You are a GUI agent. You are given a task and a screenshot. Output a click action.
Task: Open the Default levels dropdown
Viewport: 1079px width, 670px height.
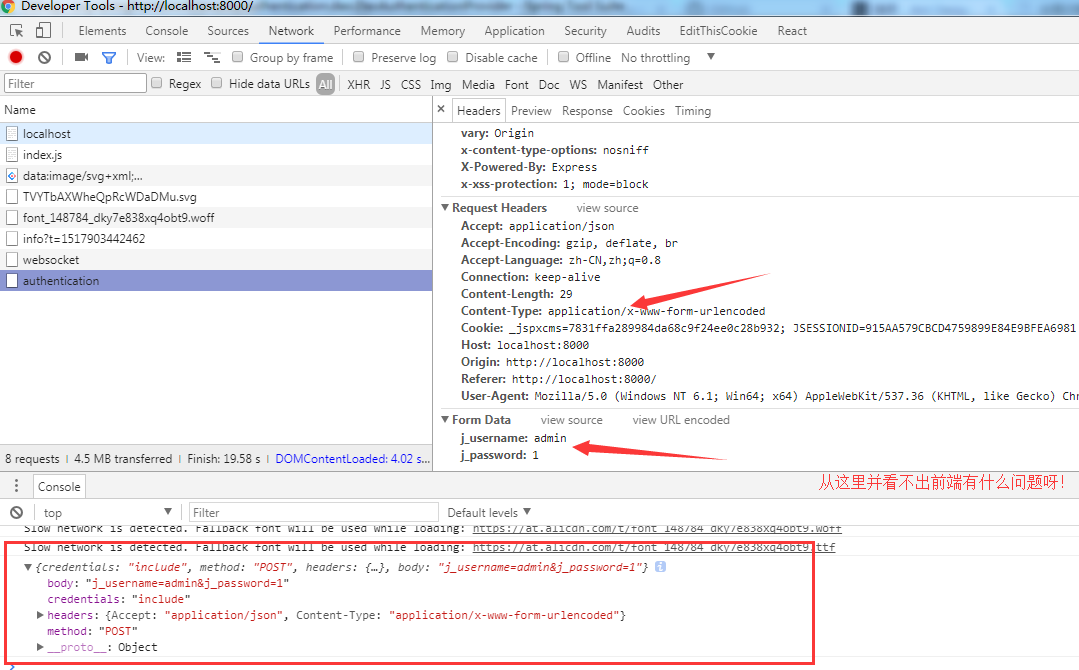coord(489,512)
